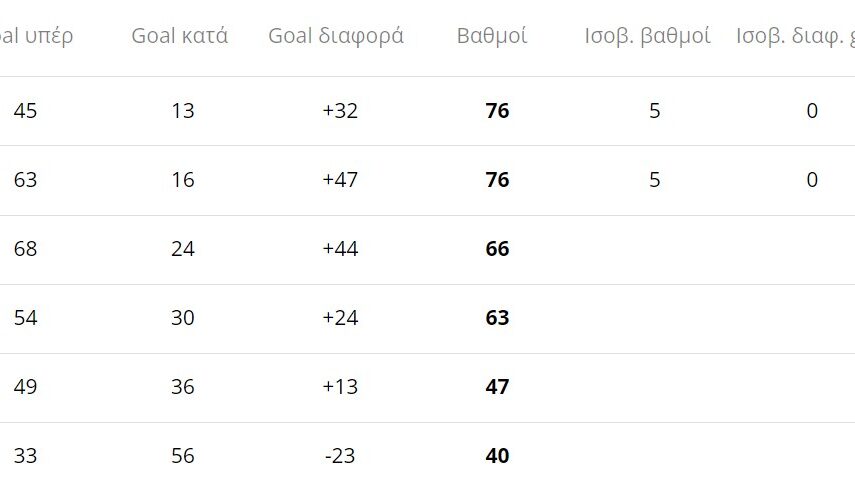Screen dimensions: 855x491
Task: Click the cut-off "Ισοβ. διαφ." column header
Action: point(795,36)
